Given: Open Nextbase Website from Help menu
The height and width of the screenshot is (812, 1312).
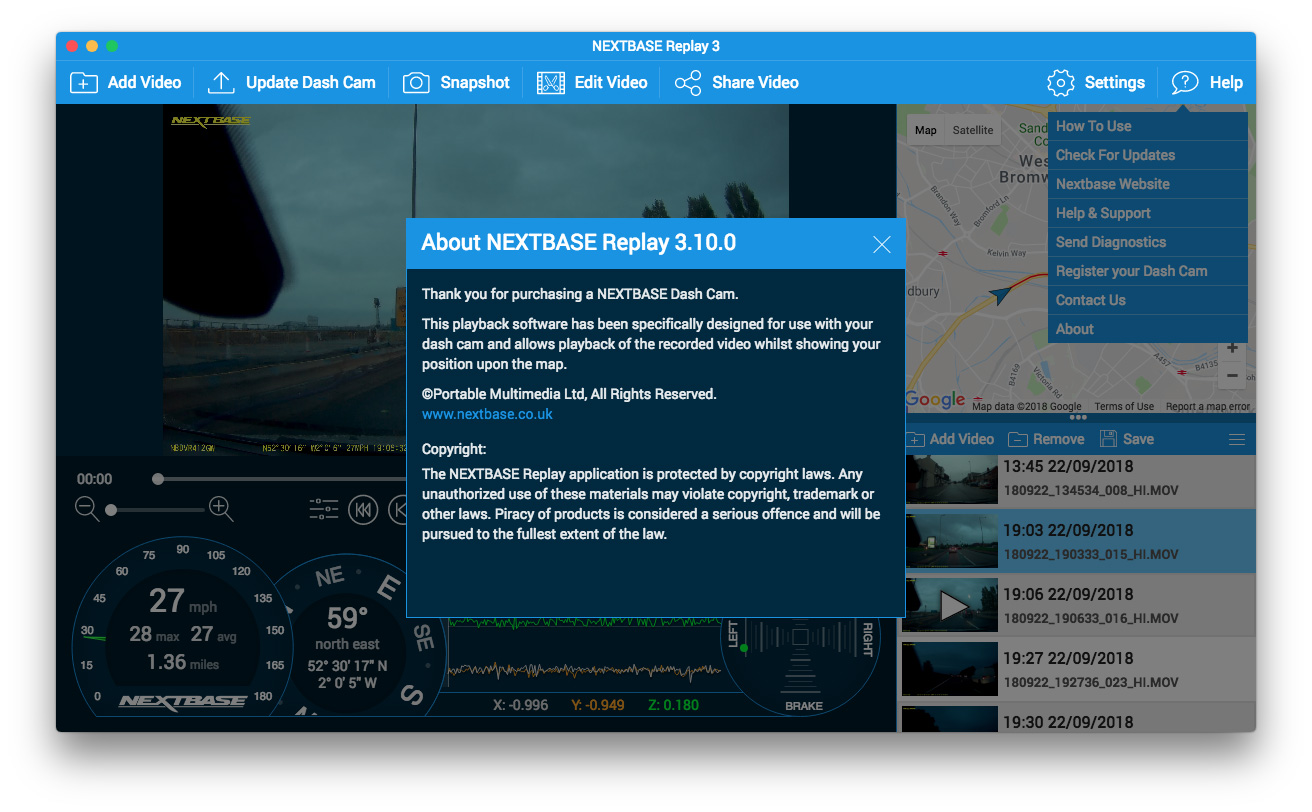Looking at the screenshot, I should [x=1147, y=184].
